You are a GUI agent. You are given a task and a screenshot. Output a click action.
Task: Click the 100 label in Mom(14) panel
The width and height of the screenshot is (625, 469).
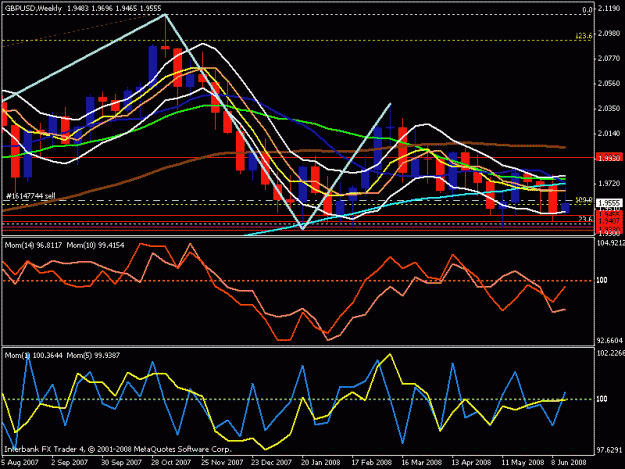[x=602, y=281]
